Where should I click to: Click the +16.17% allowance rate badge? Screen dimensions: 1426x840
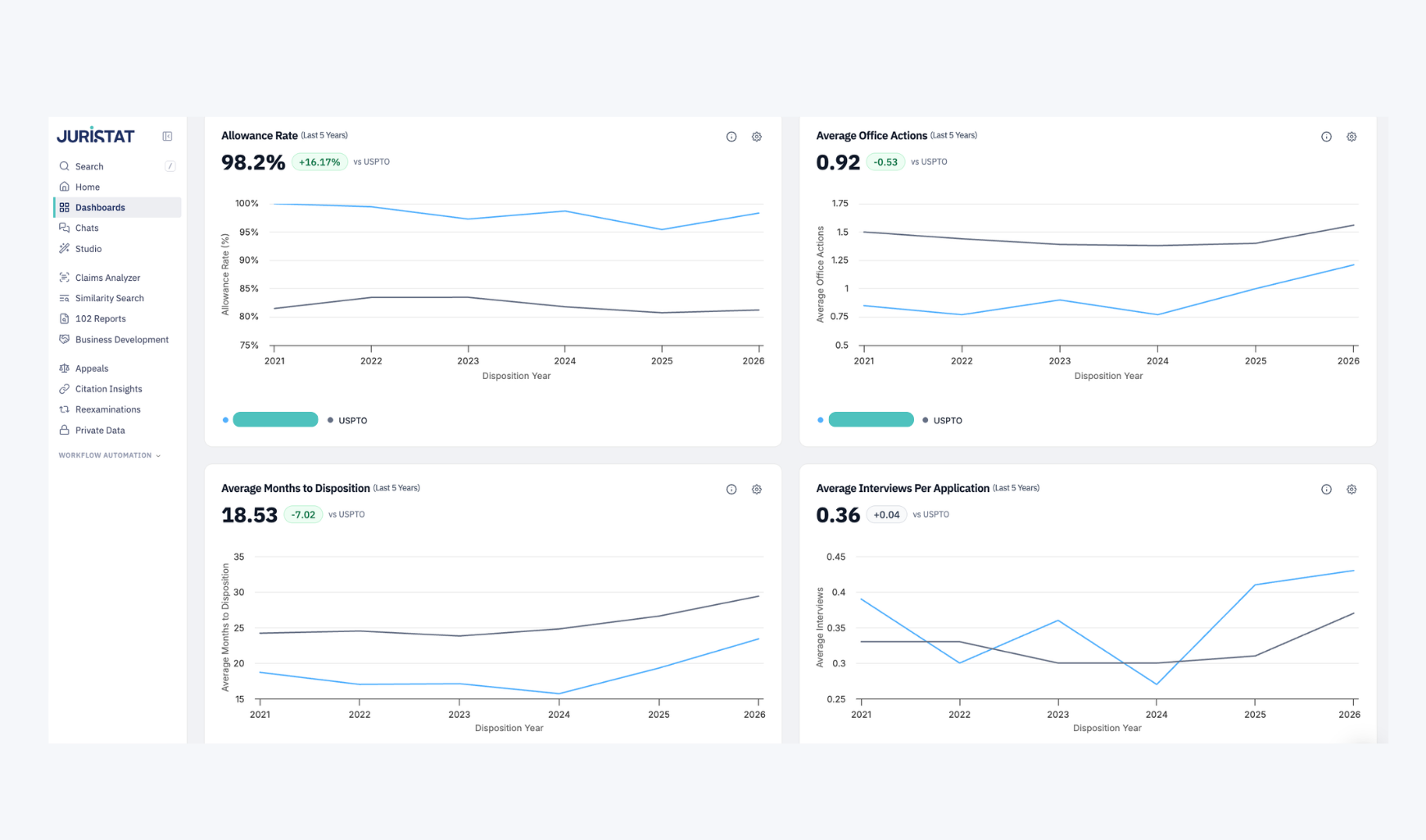(x=319, y=162)
